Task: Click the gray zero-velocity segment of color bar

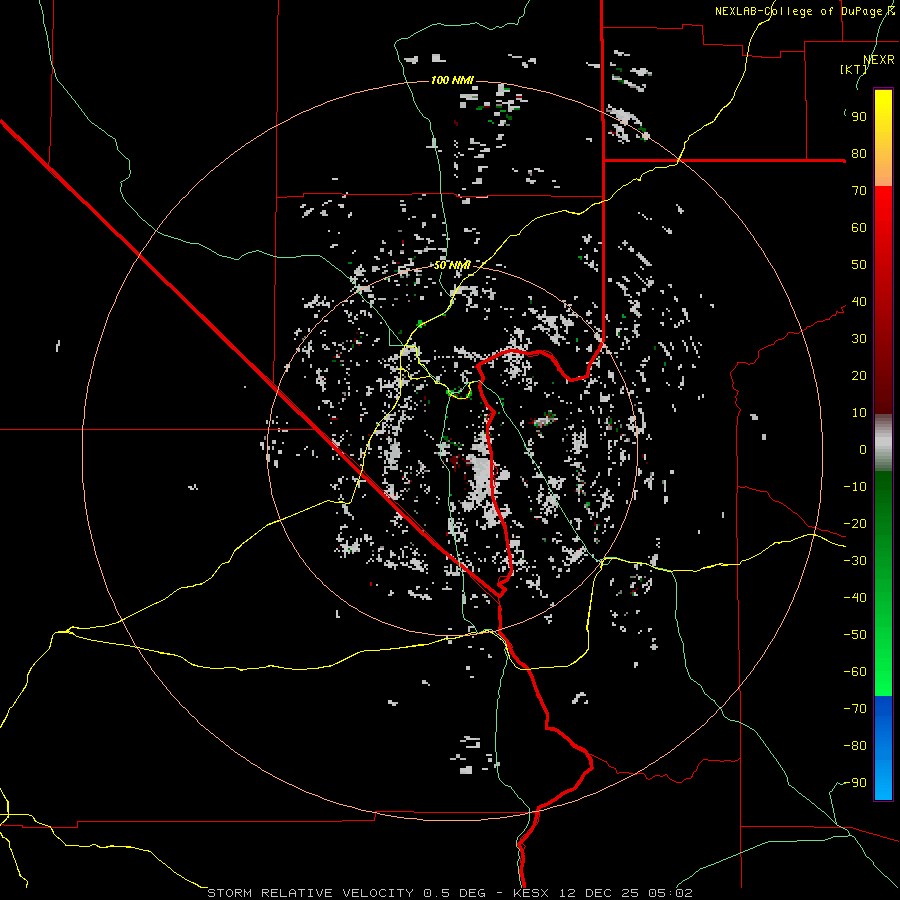Action: [x=883, y=443]
